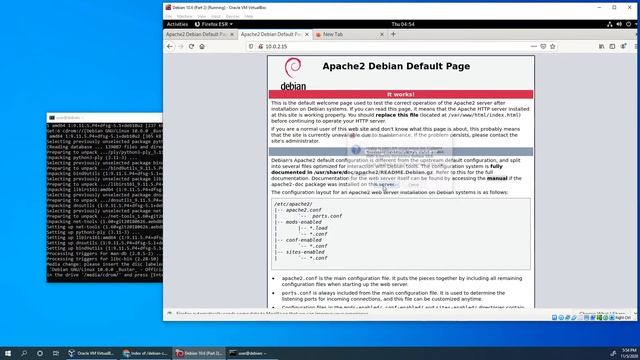Toggle the Firefox sidebar icon
This screenshot has height=360, width=640.
tap(612, 47)
